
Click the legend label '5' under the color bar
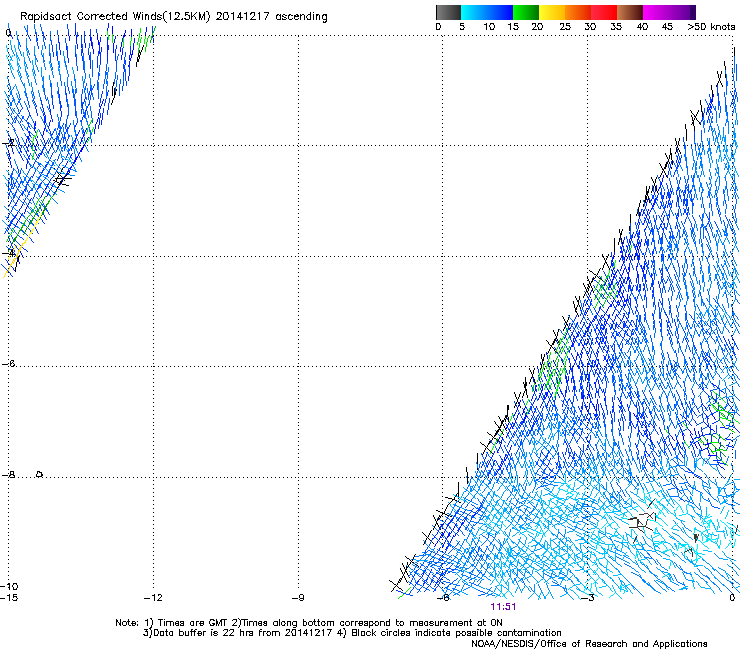click(x=462, y=27)
